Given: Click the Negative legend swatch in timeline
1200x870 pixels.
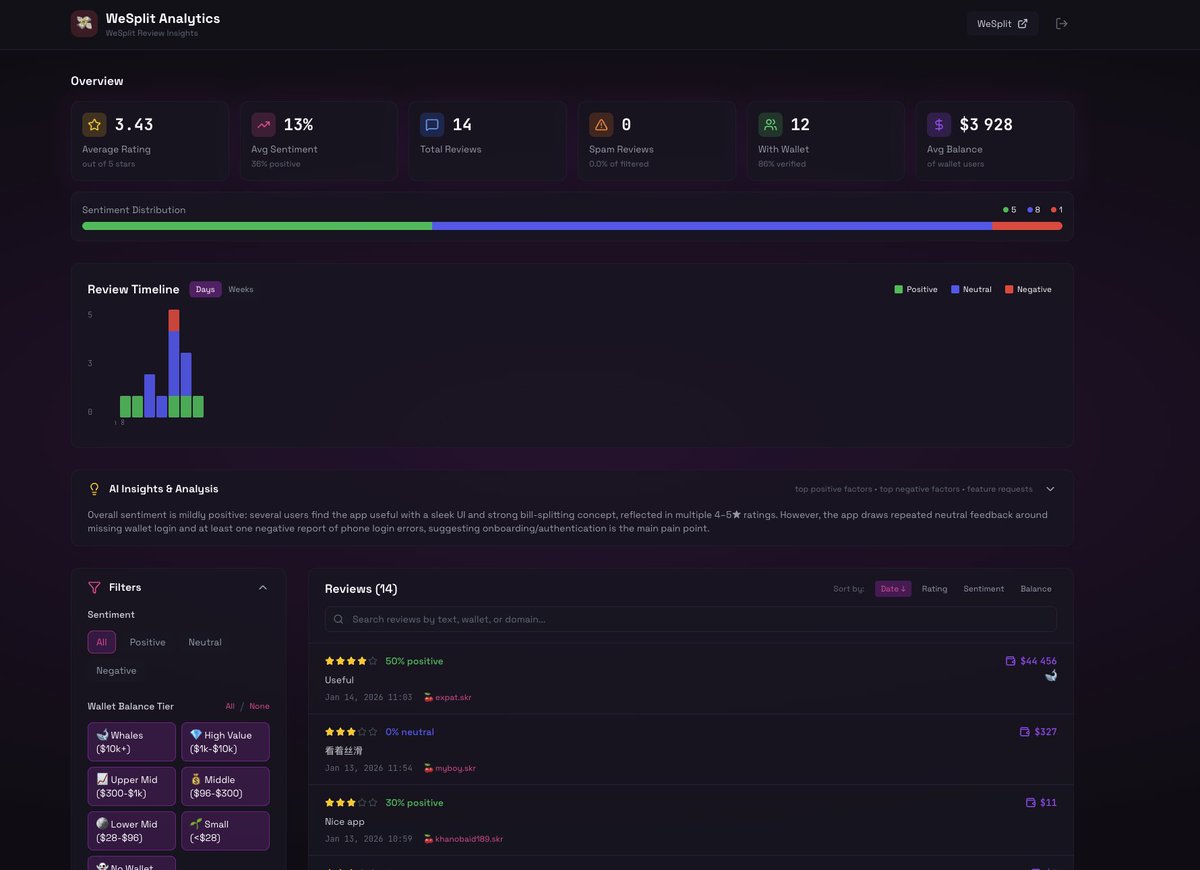Looking at the screenshot, I should (x=1009, y=289).
